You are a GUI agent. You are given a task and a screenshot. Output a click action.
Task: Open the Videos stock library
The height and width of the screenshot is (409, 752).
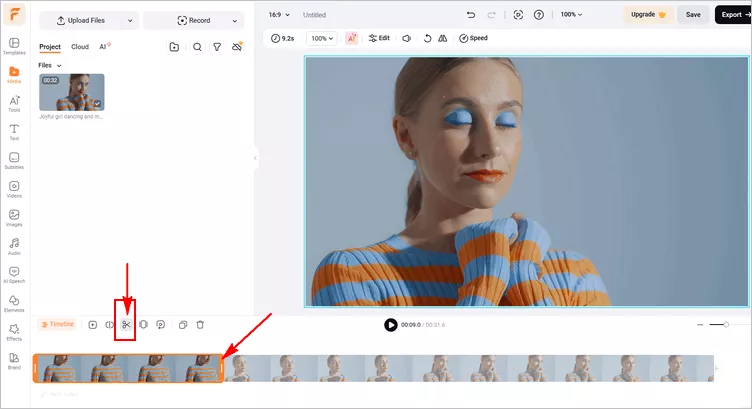[14, 189]
